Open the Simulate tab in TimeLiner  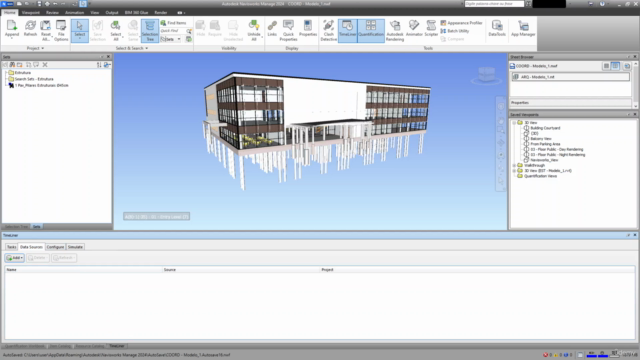(x=75, y=247)
